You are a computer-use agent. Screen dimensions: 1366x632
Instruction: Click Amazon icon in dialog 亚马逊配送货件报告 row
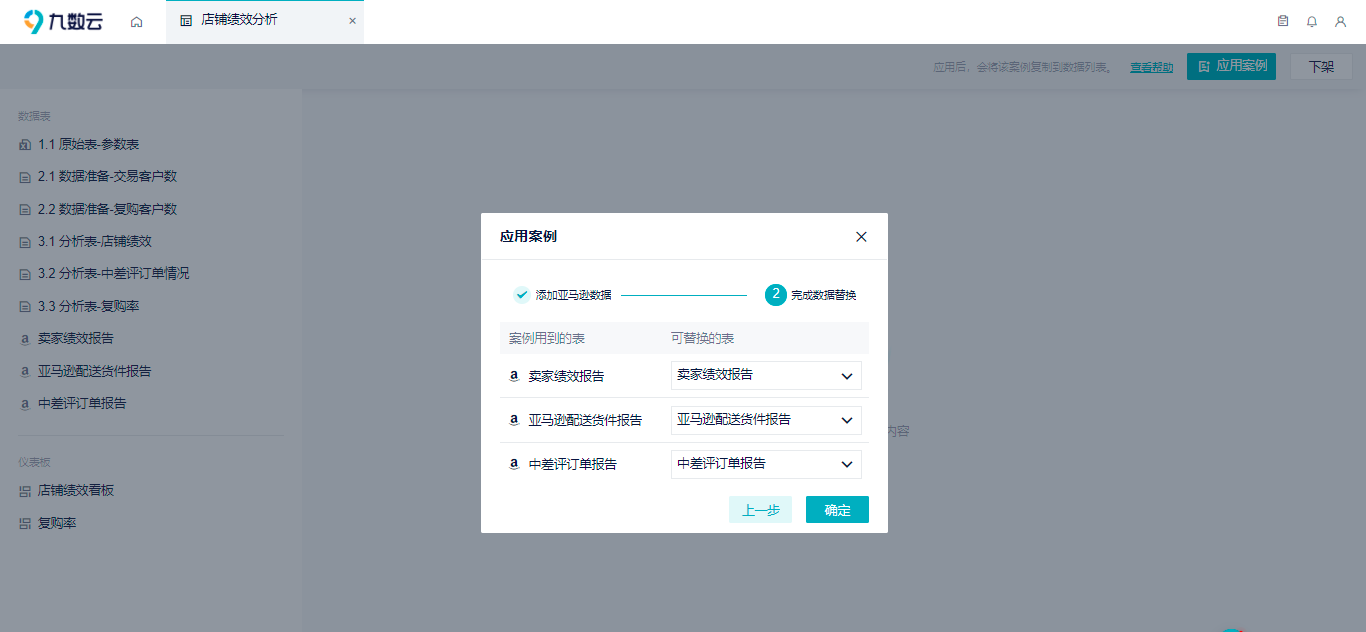coord(514,421)
